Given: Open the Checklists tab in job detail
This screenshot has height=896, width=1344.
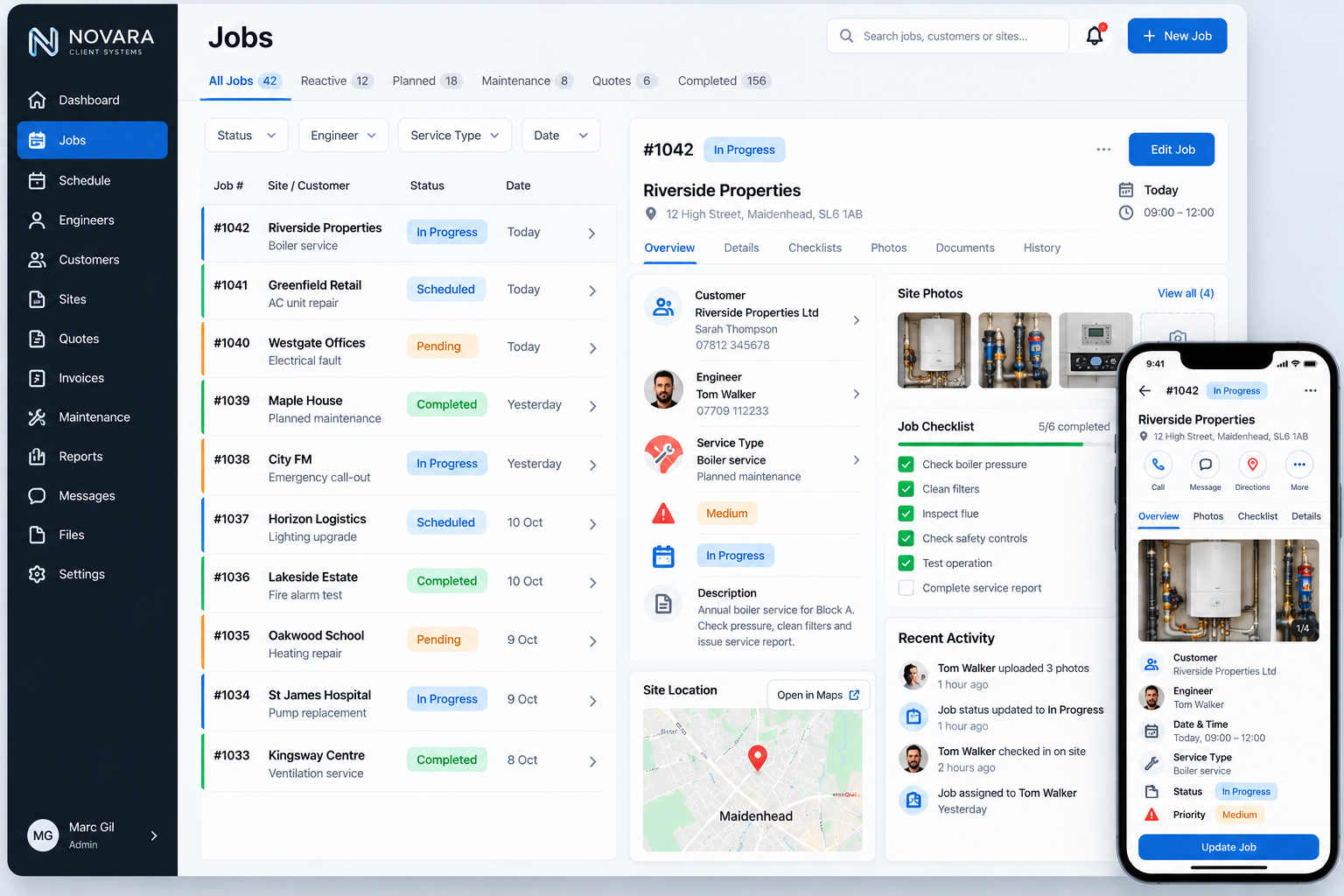Looking at the screenshot, I should tap(815, 248).
